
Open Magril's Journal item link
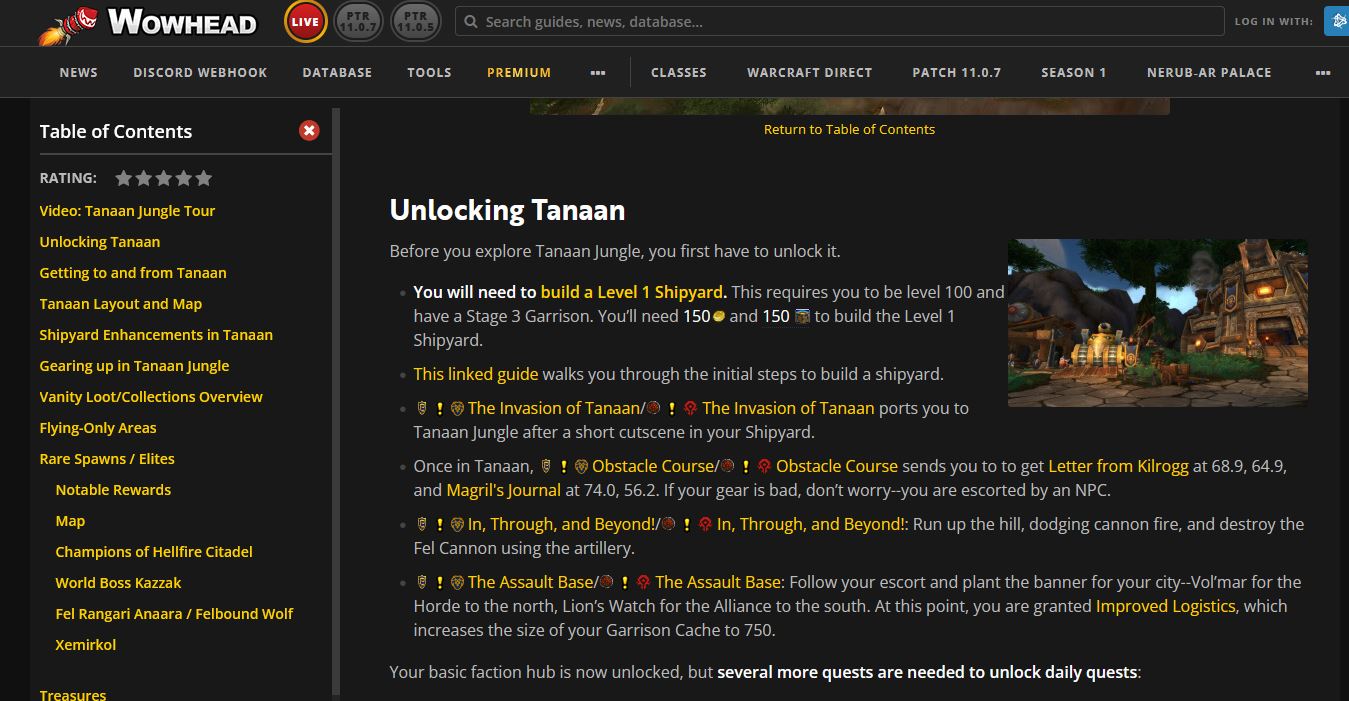503,490
